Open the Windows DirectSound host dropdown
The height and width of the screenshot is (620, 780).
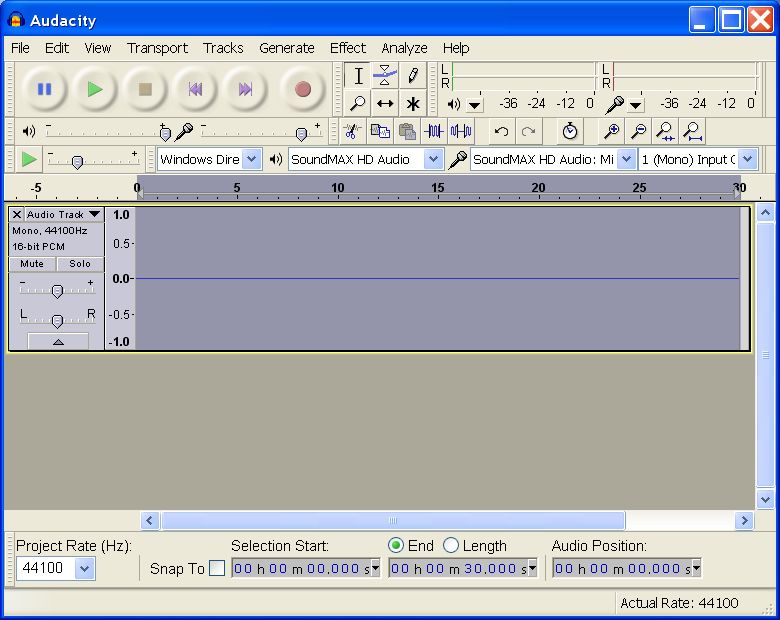click(x=252, y=159)
